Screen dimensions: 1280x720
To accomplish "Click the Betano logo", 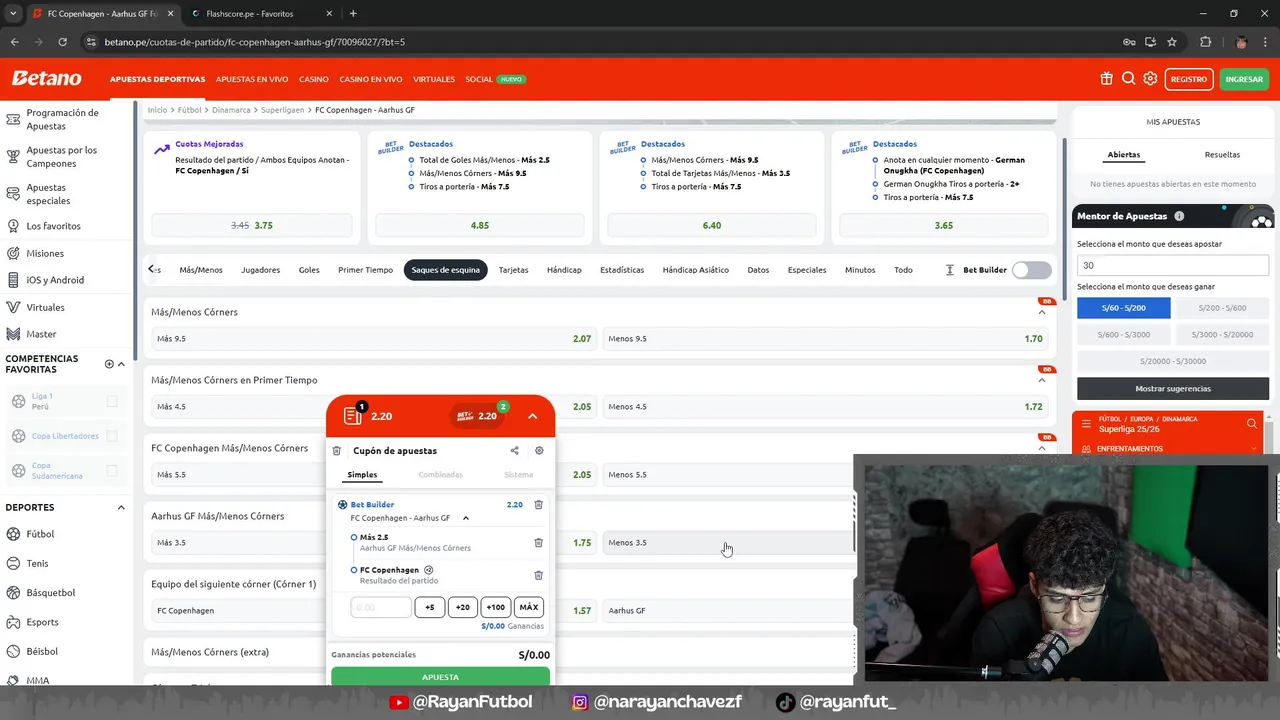I will [46, 78].
